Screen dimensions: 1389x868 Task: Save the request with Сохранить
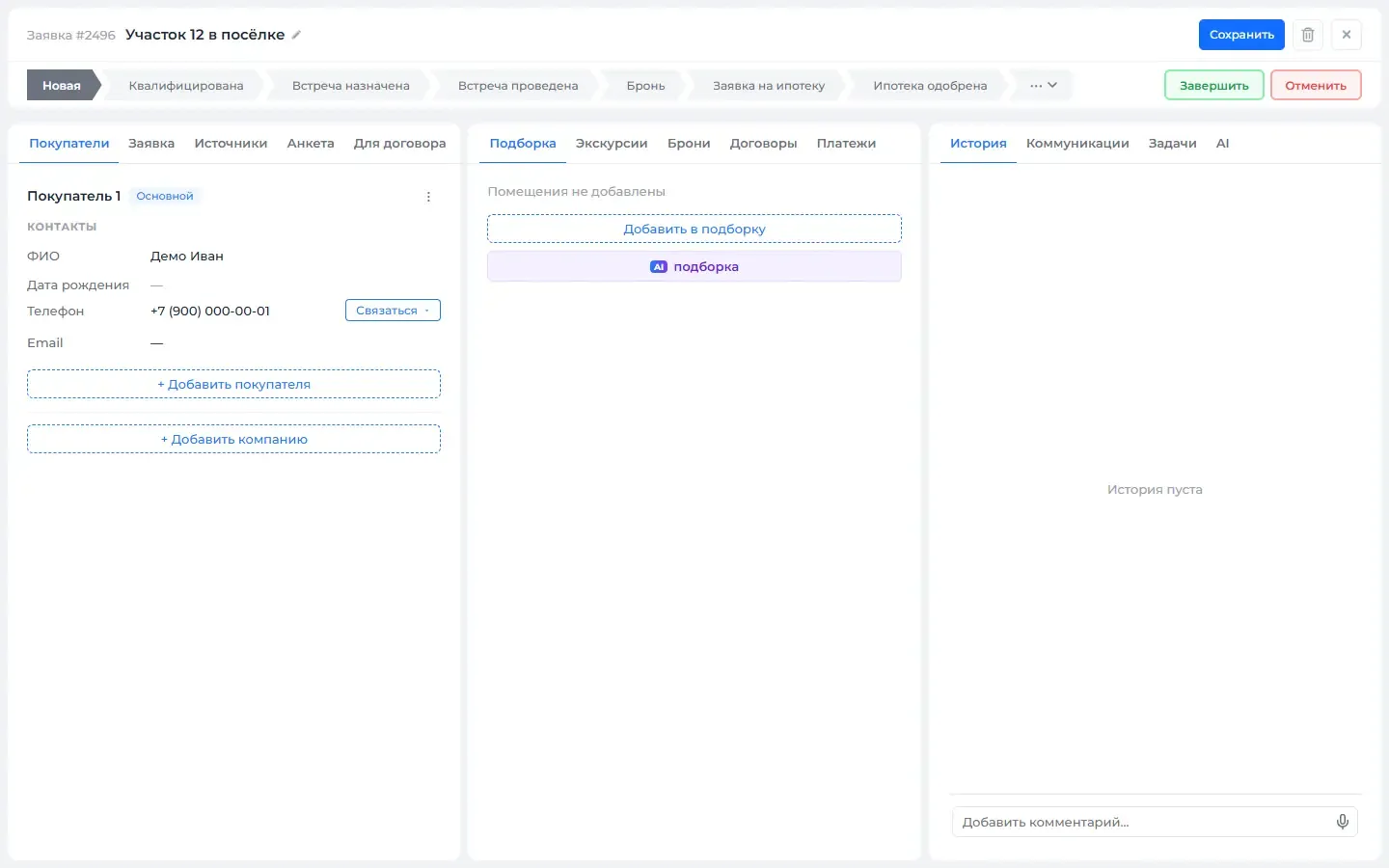click(x=1241, y=35)
